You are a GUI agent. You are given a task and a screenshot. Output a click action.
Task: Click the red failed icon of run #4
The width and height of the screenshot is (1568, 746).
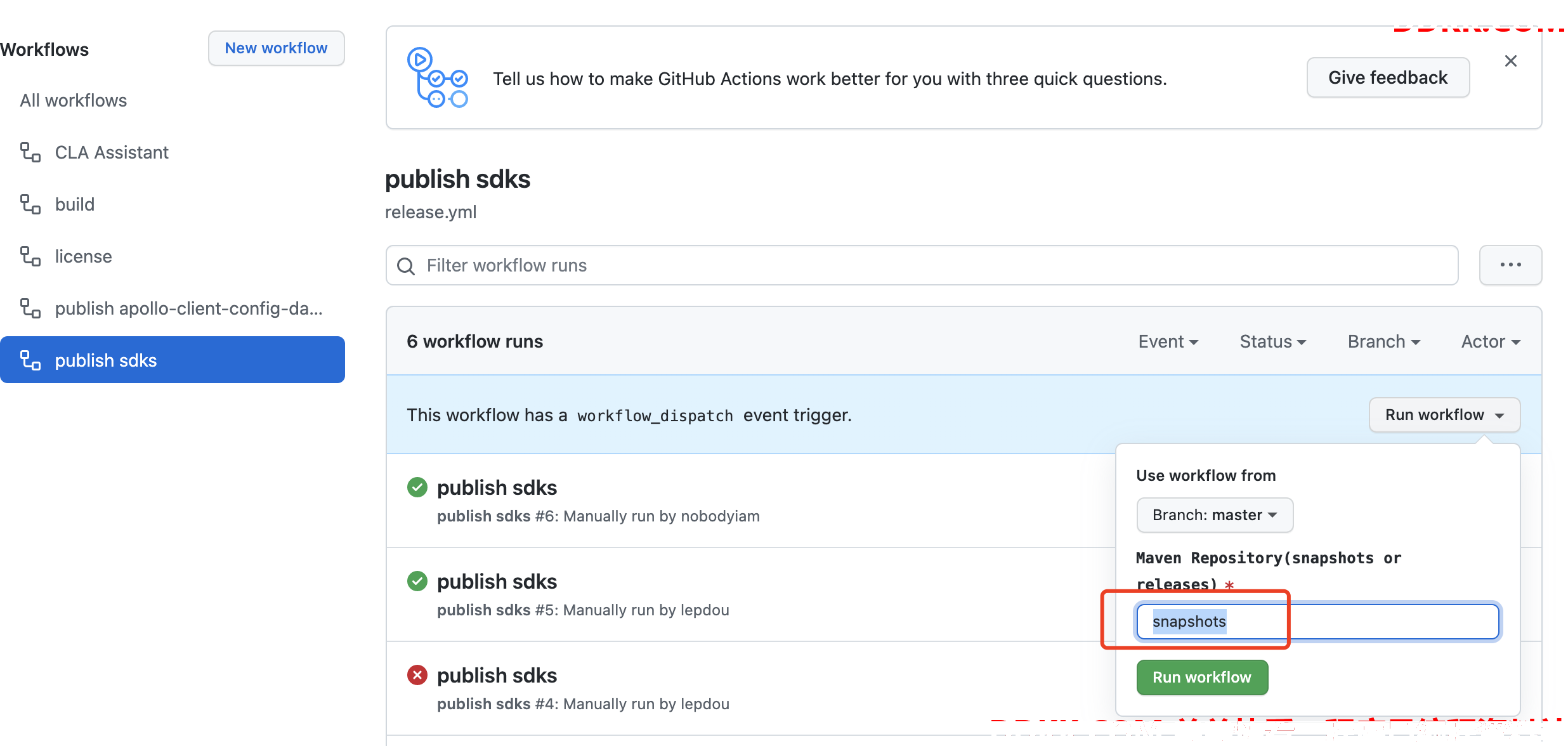point(417,675)
